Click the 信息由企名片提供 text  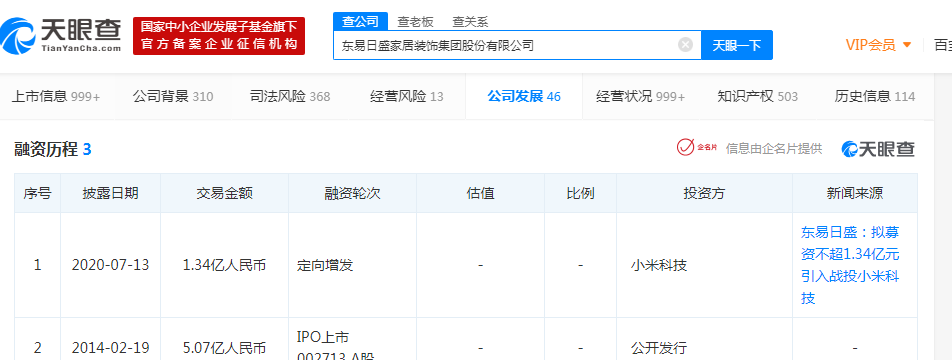pos(774,149)
